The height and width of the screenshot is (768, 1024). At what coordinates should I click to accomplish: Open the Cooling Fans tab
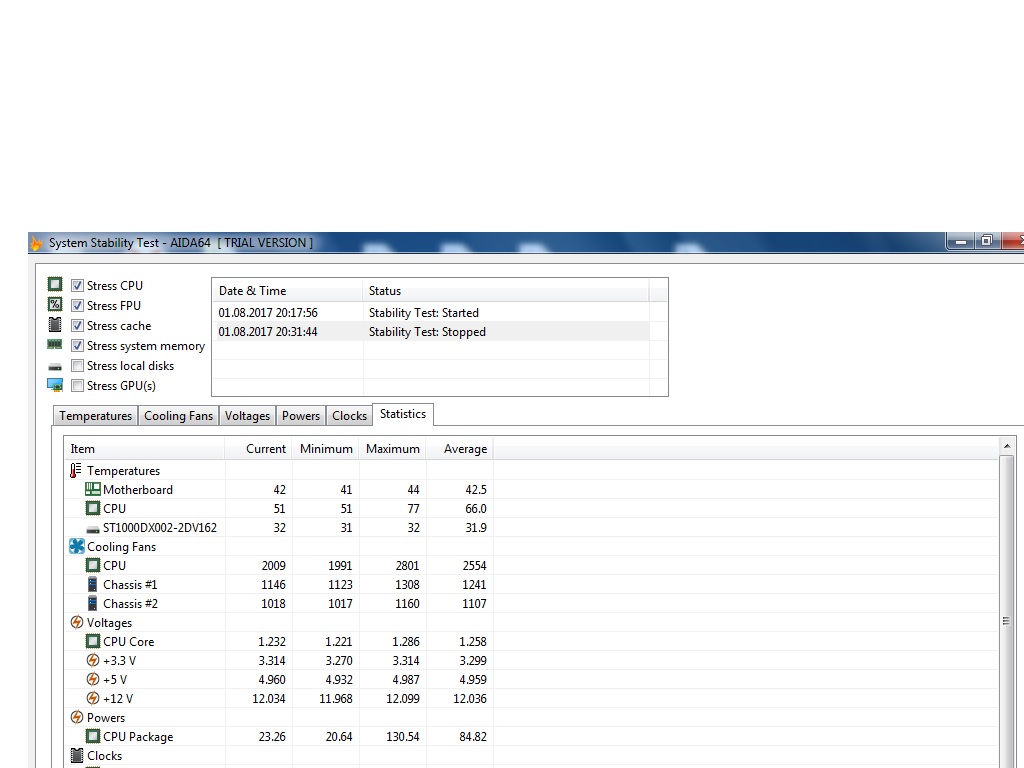click(178, 416)
